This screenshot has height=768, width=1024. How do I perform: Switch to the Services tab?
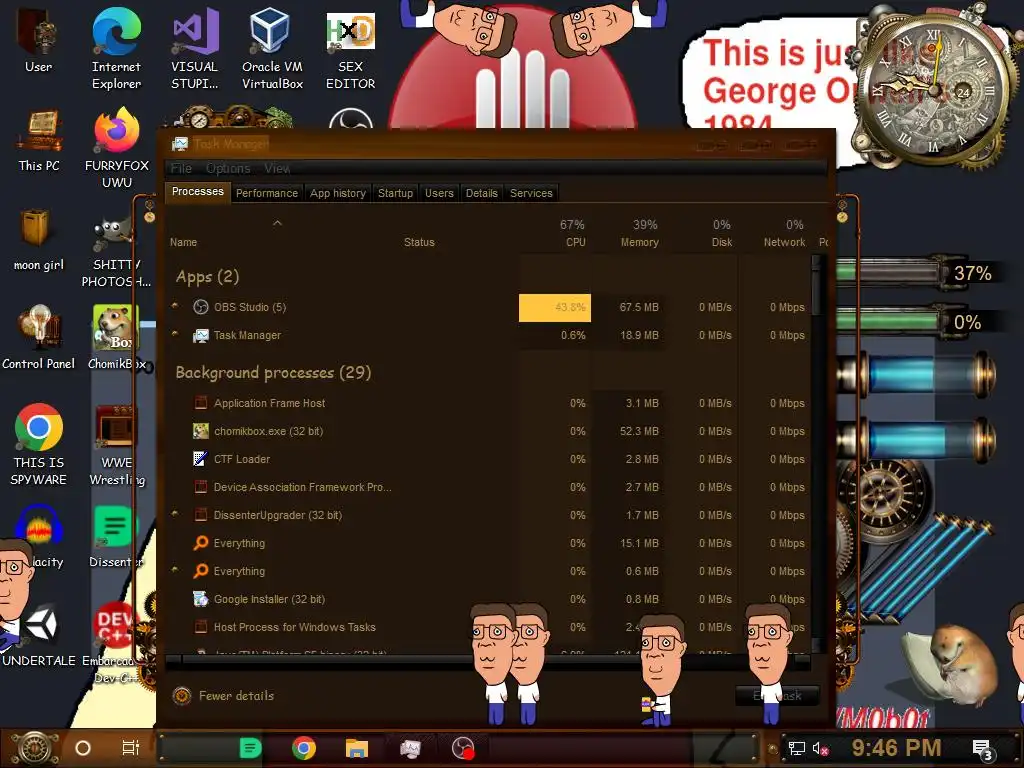pyautogui.click(x=531, y=193)
